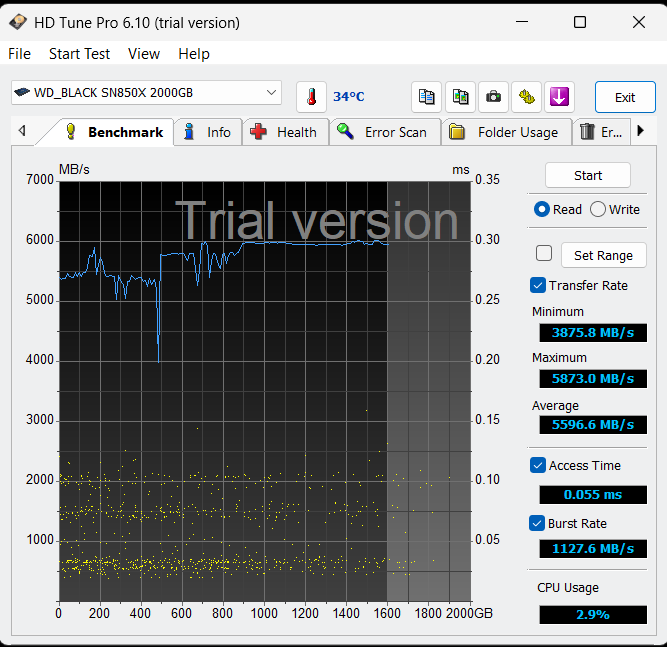Uncheck the Transfer Rate checkbox

click(x=538, y=285)
